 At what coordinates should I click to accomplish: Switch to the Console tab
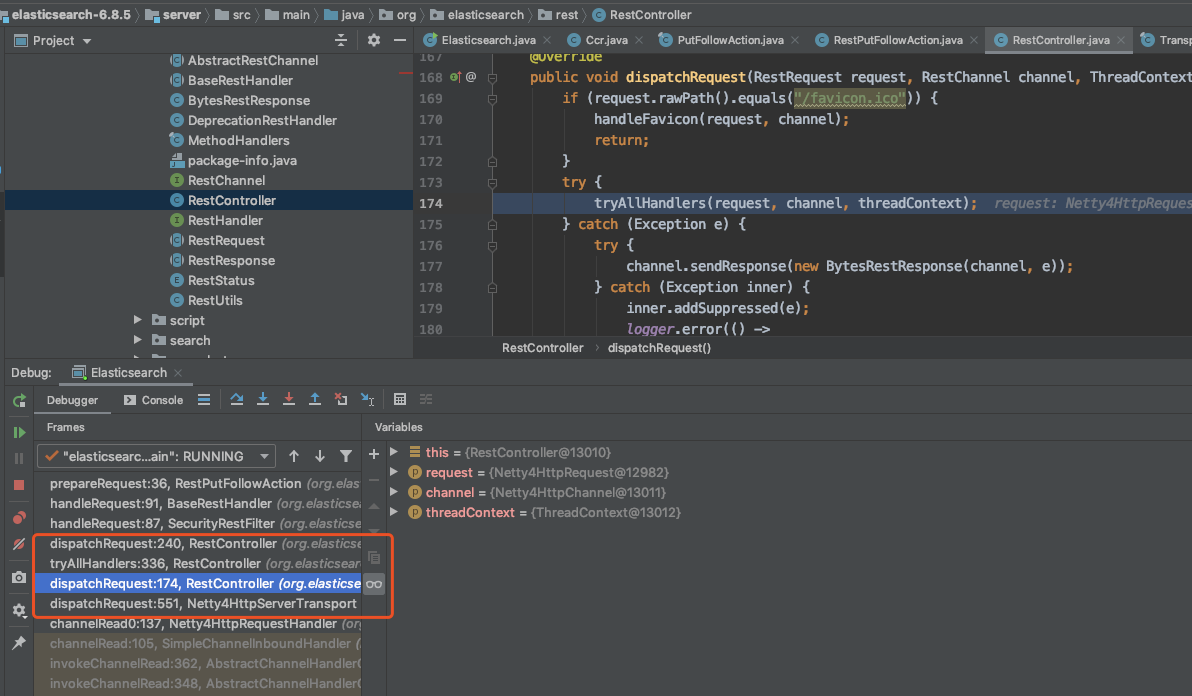(154, 400)
